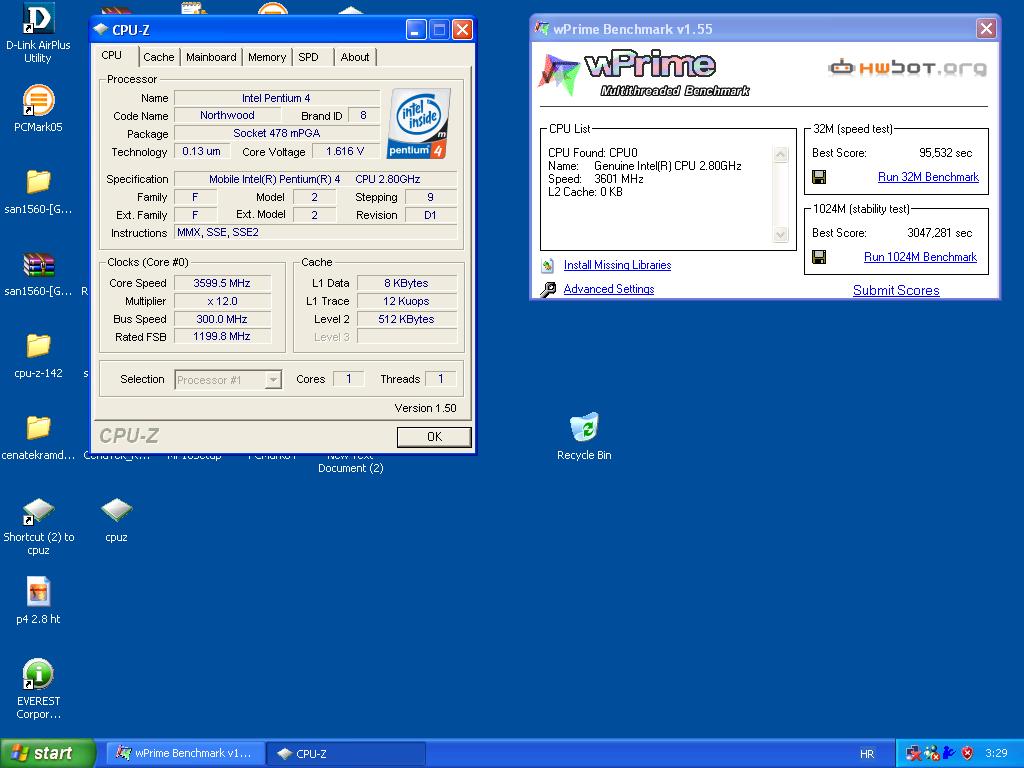This screenshot has height=768, width=1024.
Task: Select the p4 2.8 ht image file
Action: [x=38, y=592]
